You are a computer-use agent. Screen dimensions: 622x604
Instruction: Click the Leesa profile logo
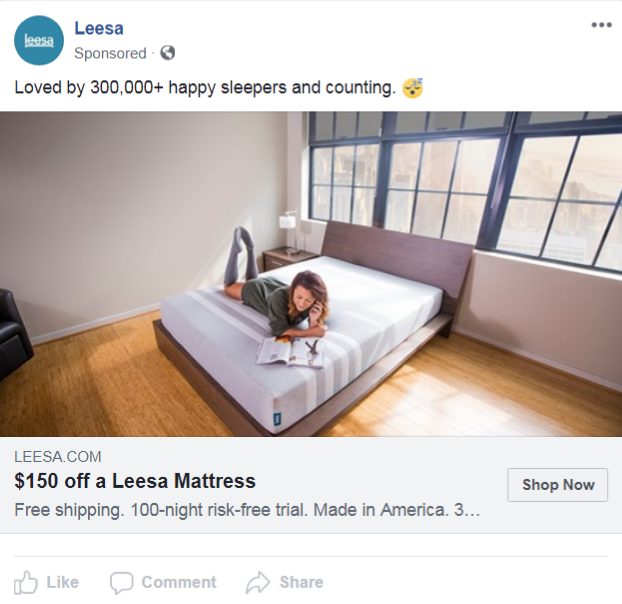38,40
